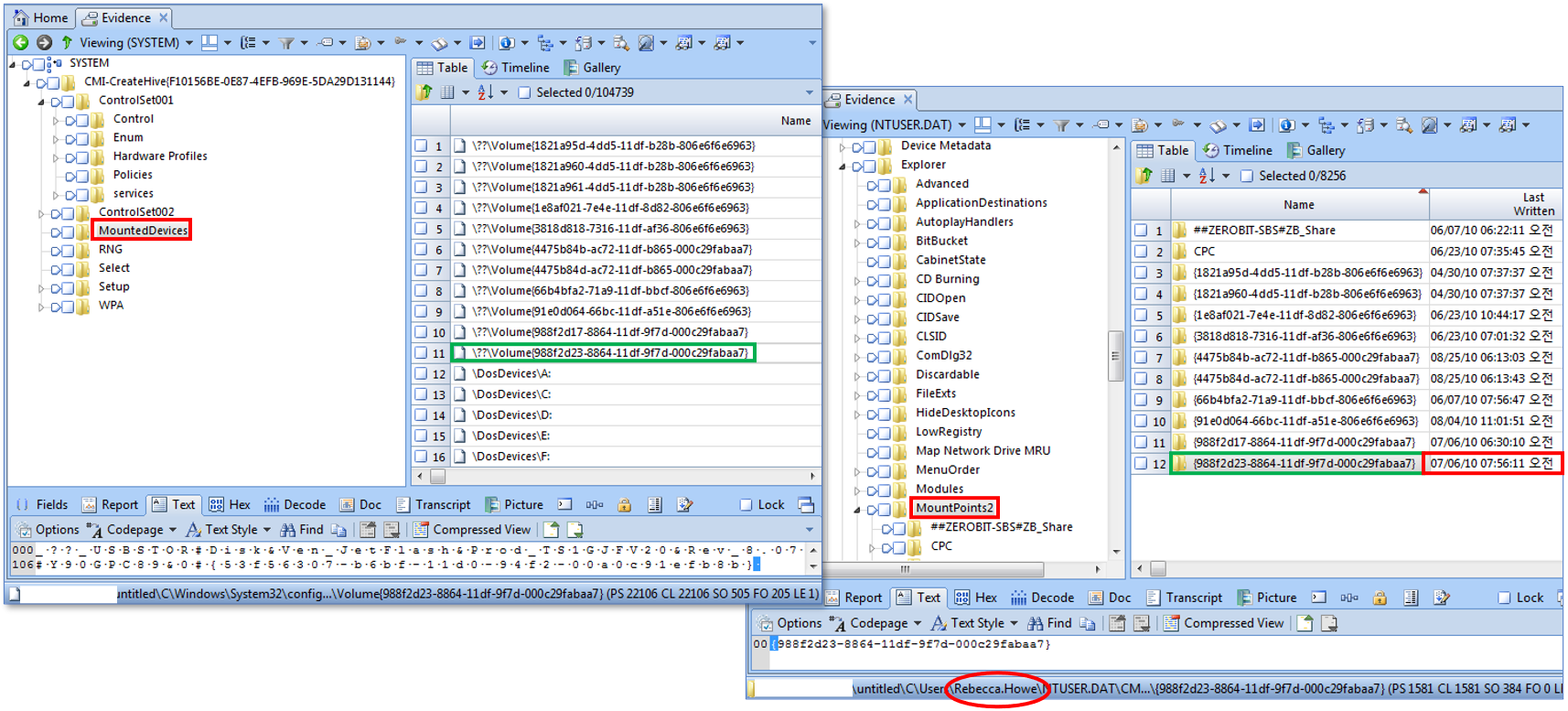
Task: Click the Name column header in NTUSER.DAT table
Action: [1299, 204]
